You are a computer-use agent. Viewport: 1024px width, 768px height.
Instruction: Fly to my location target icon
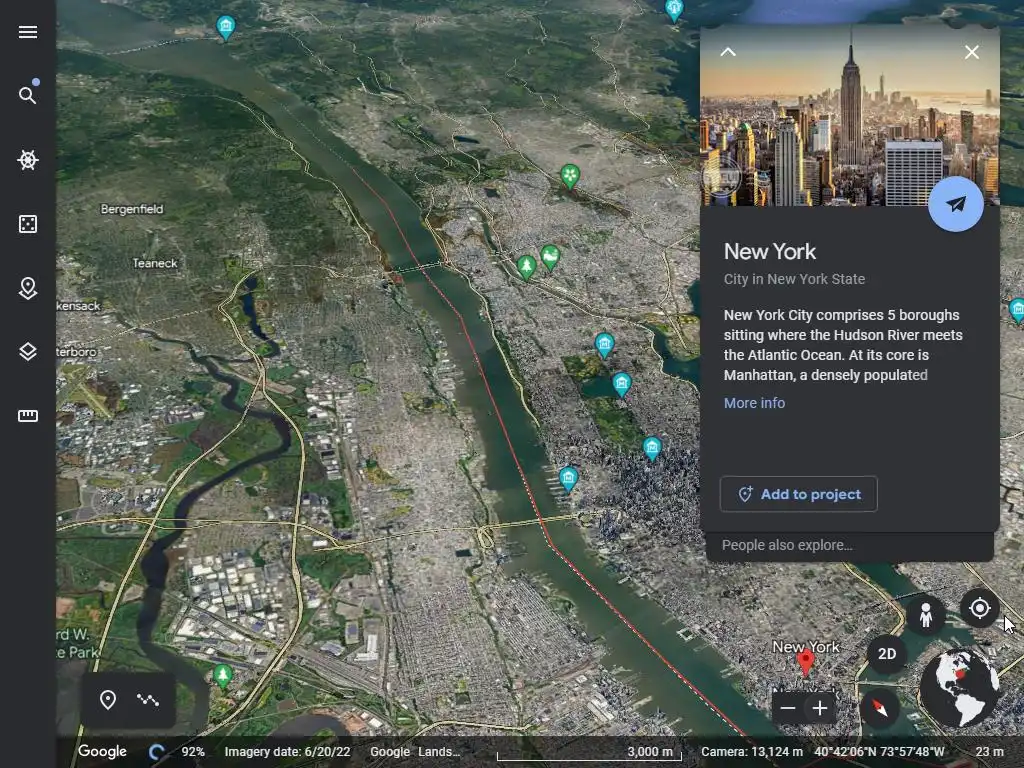[980, 608]
